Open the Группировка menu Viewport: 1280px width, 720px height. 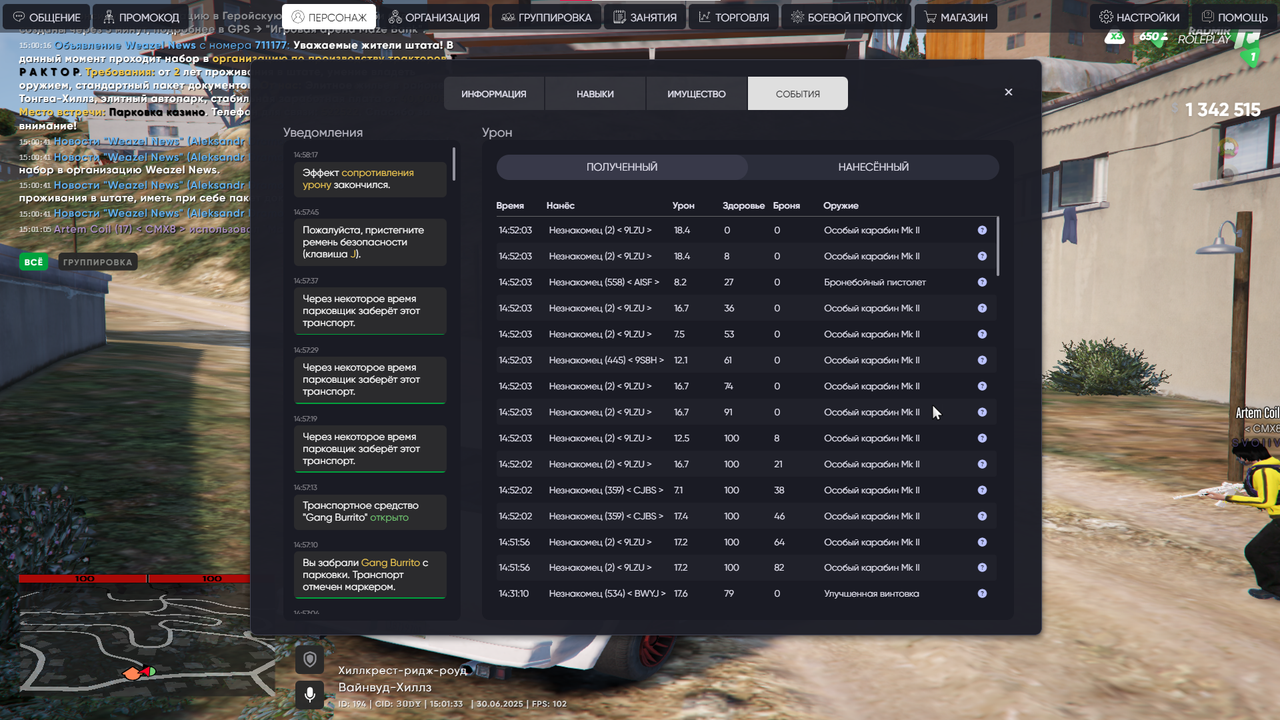(x=546, y=17)
